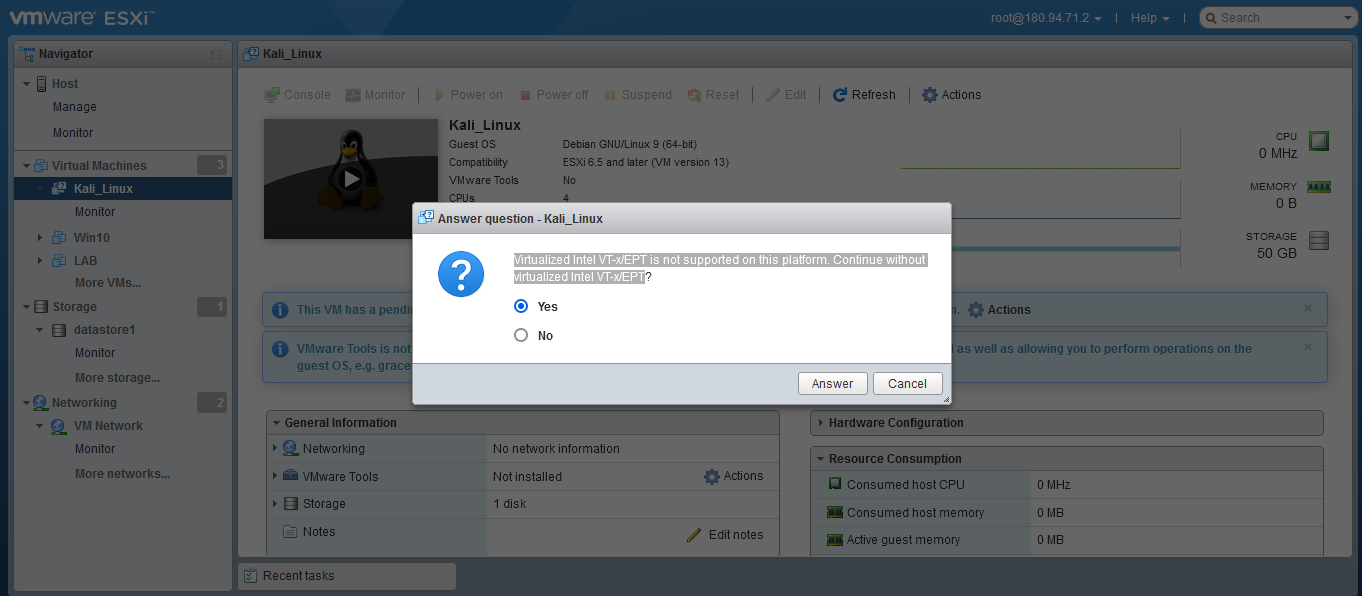Viewport: 1362px width, 596px height.
Task: Expand the Storage row in General Information
Action: pyautogui.click(x=275, y=504)
